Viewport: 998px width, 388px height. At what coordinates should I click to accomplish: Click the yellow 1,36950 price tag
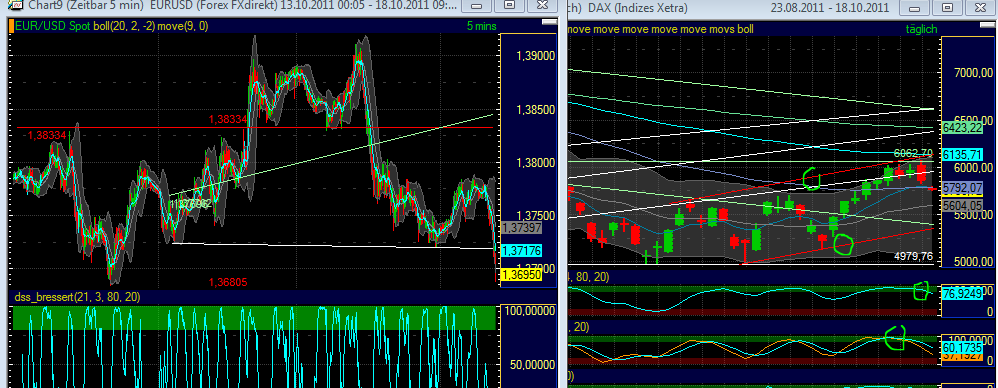(x=522, y=274)
